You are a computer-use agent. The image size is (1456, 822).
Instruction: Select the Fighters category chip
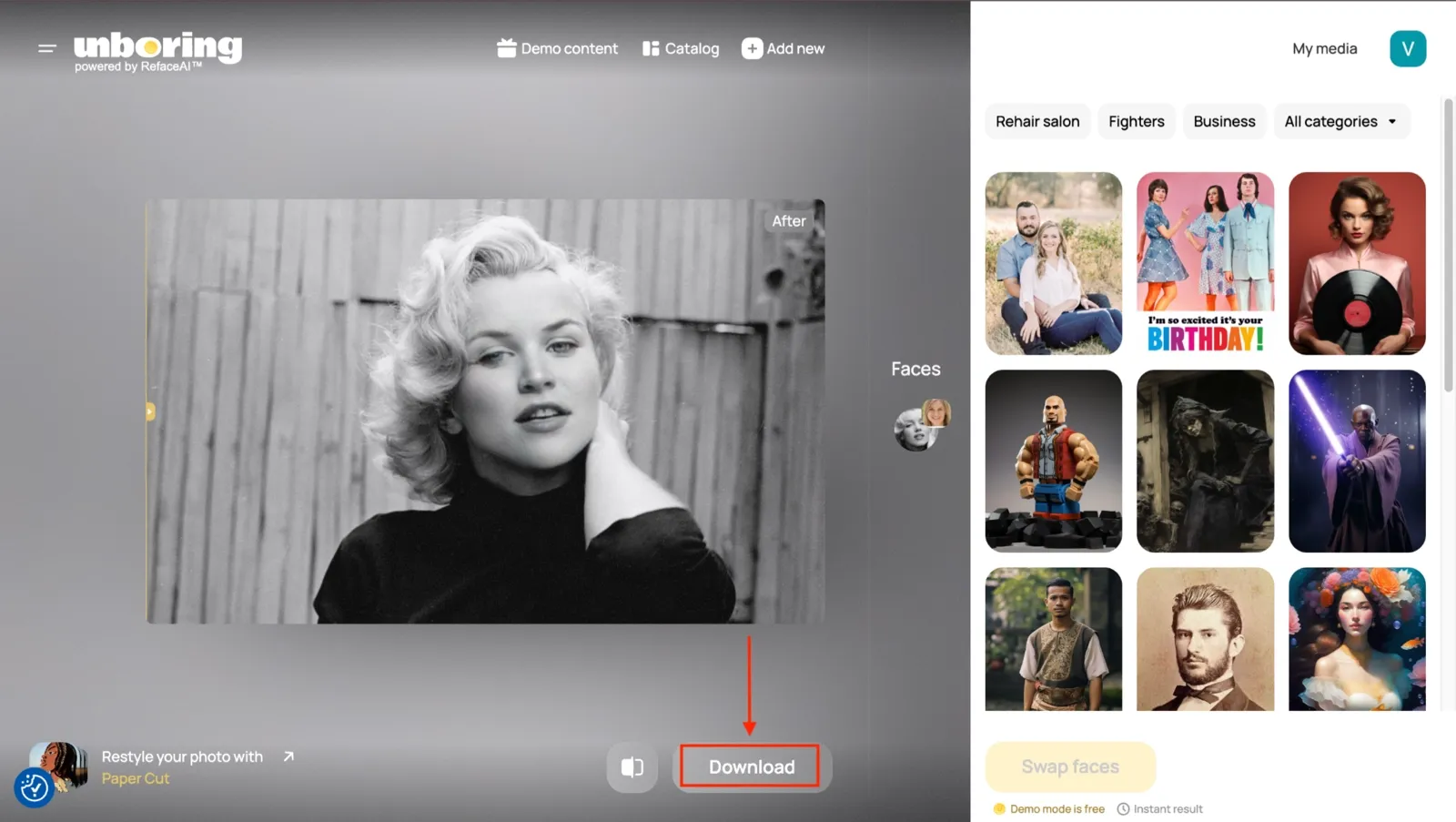[x=1136, y=121]
